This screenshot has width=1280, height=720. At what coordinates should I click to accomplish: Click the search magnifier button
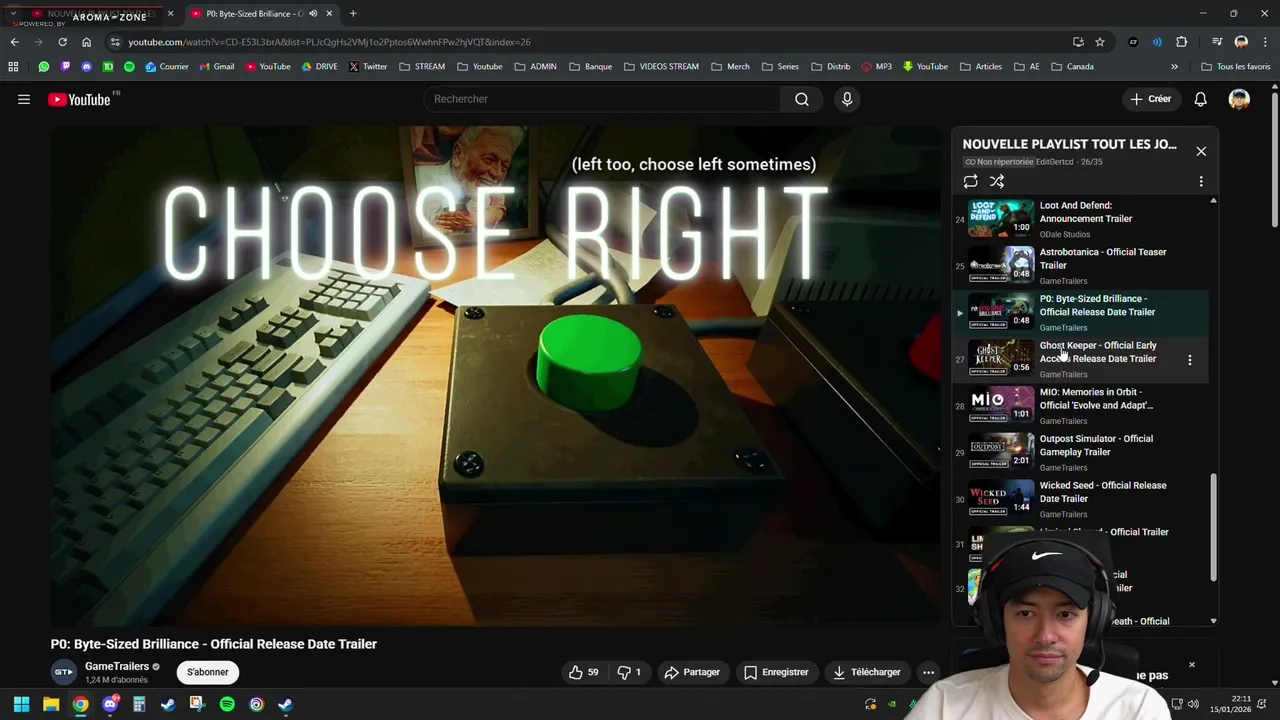(x=802, y=99)
